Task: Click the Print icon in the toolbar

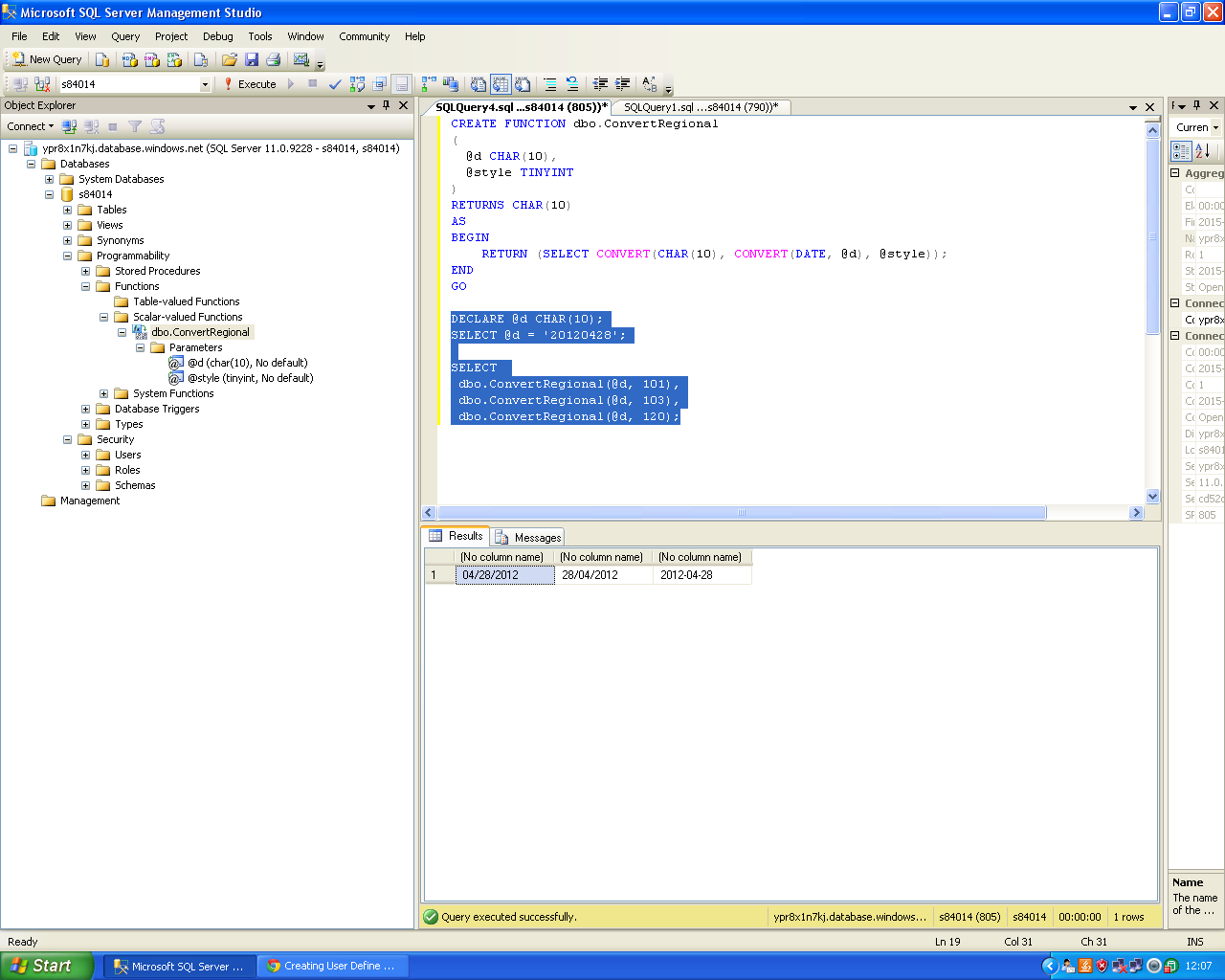Action: point(274,59)
